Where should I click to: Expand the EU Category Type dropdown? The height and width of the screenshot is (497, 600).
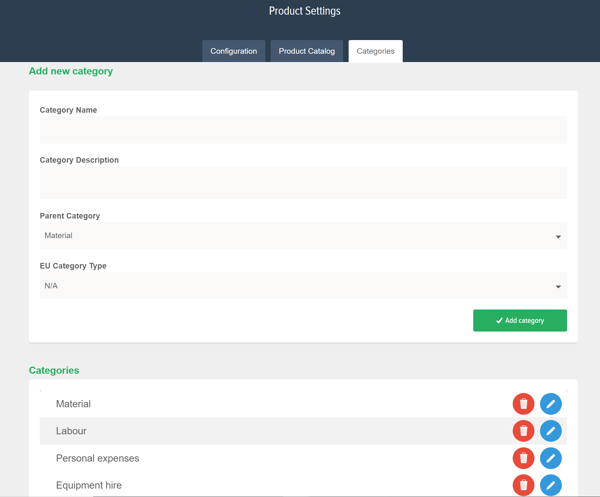(303, 285)
